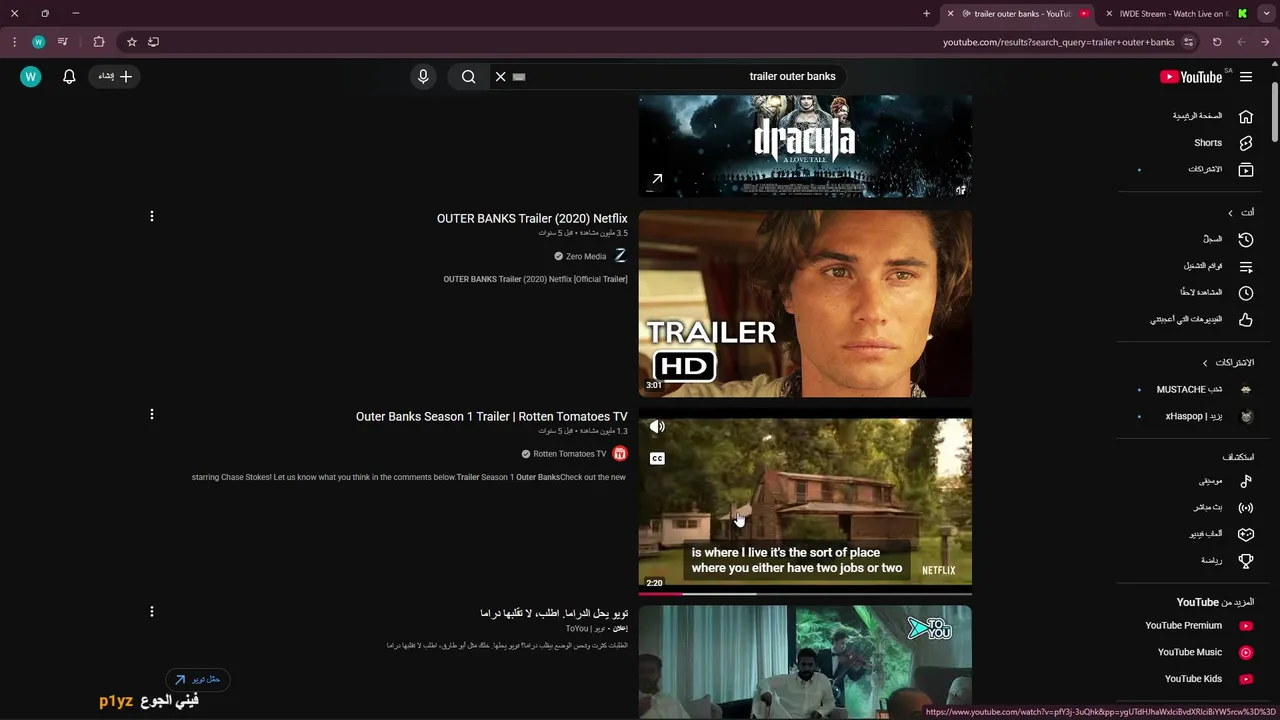Open the browser profile avatar in toolbar
This screenshot has width=1280, height=720.
pyautogui.click(x=38, y=42)
